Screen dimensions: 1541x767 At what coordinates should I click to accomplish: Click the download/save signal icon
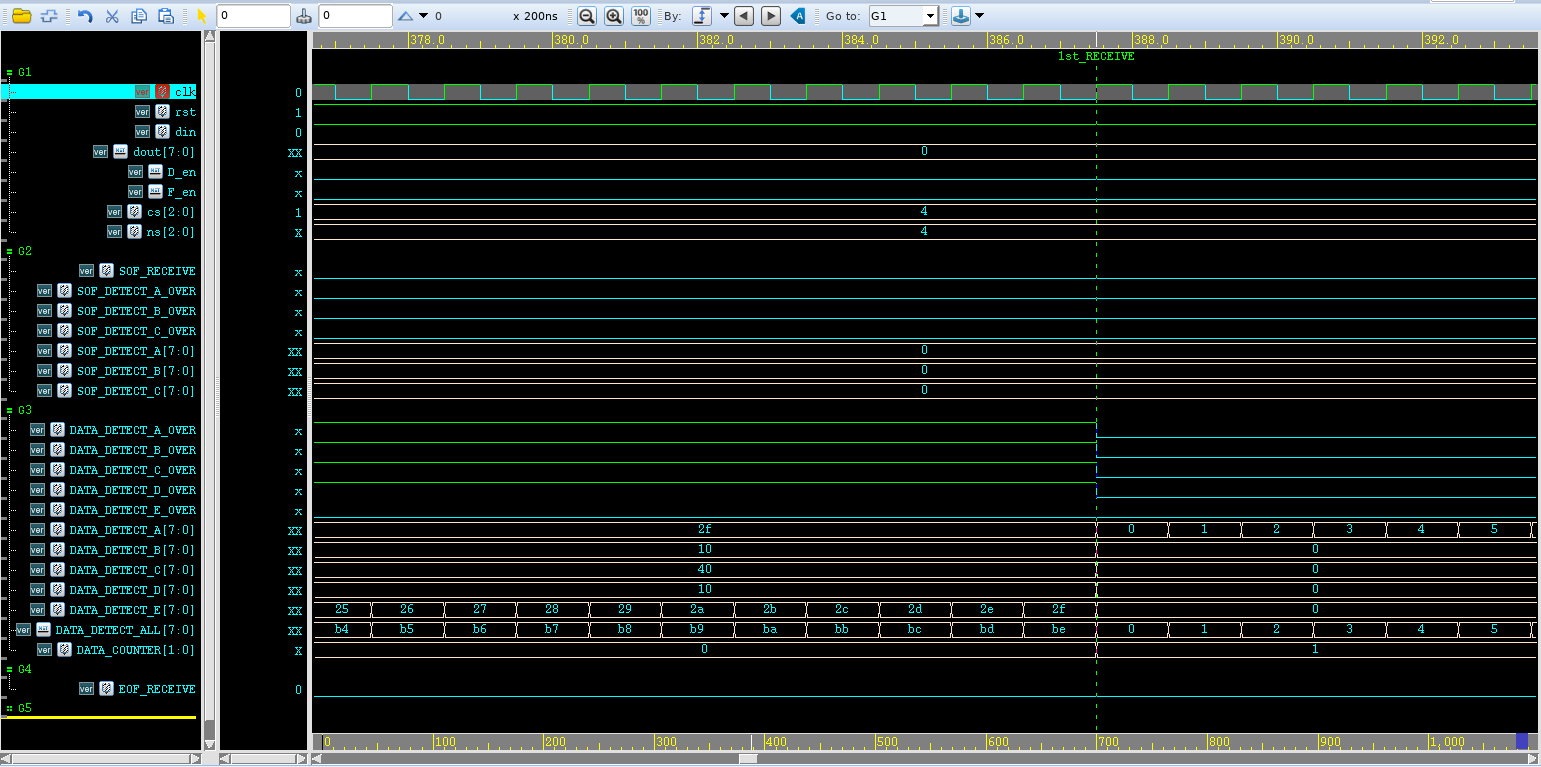pyautogui.click(x=960, y=16)
